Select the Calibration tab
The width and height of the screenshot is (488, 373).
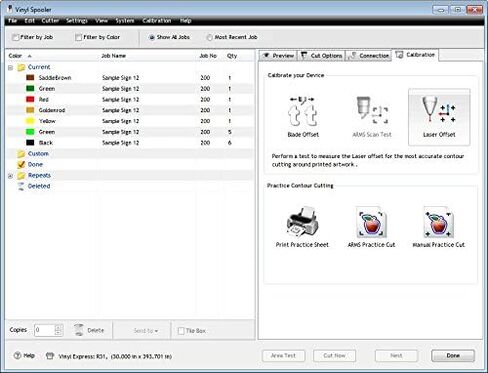click(415, 55)
